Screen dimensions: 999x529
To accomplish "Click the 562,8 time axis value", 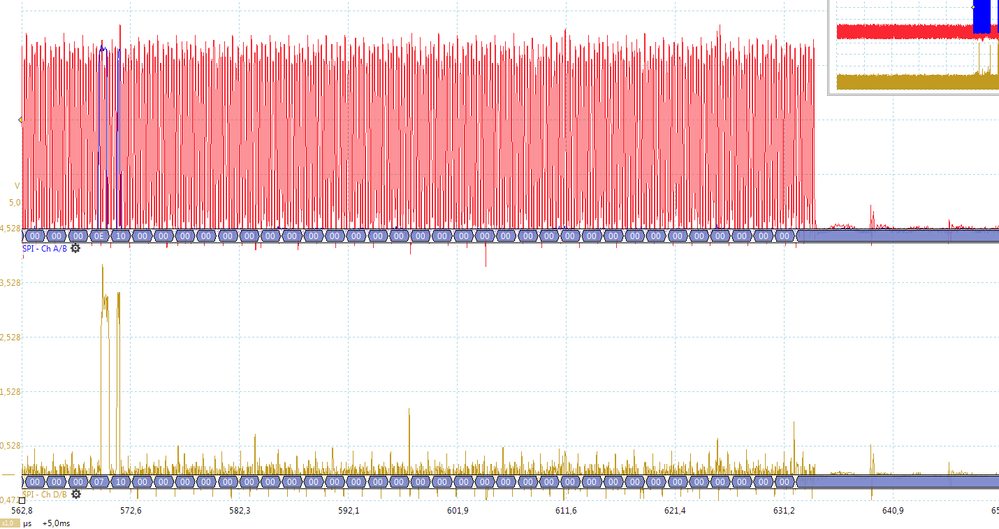I will click(22, 511).
